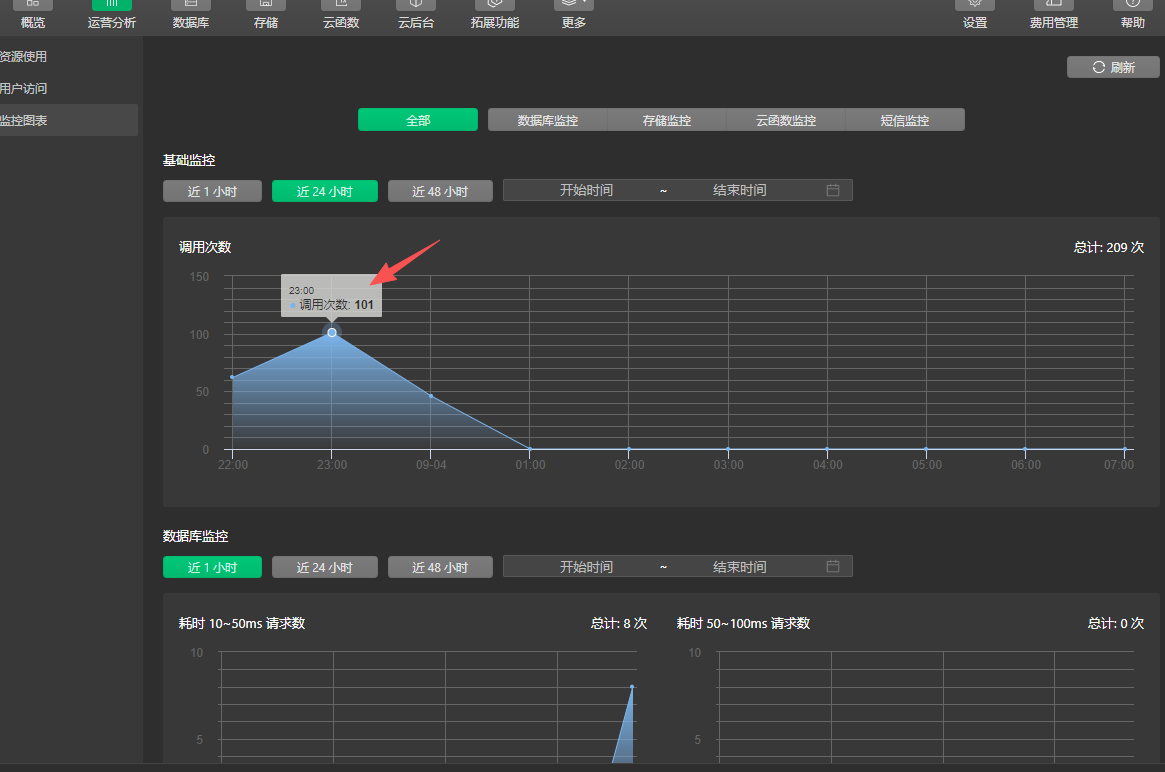Viewport: 1165px width, 772px height.
Task: Open the 运营分析 section
Action: (111, 15)
